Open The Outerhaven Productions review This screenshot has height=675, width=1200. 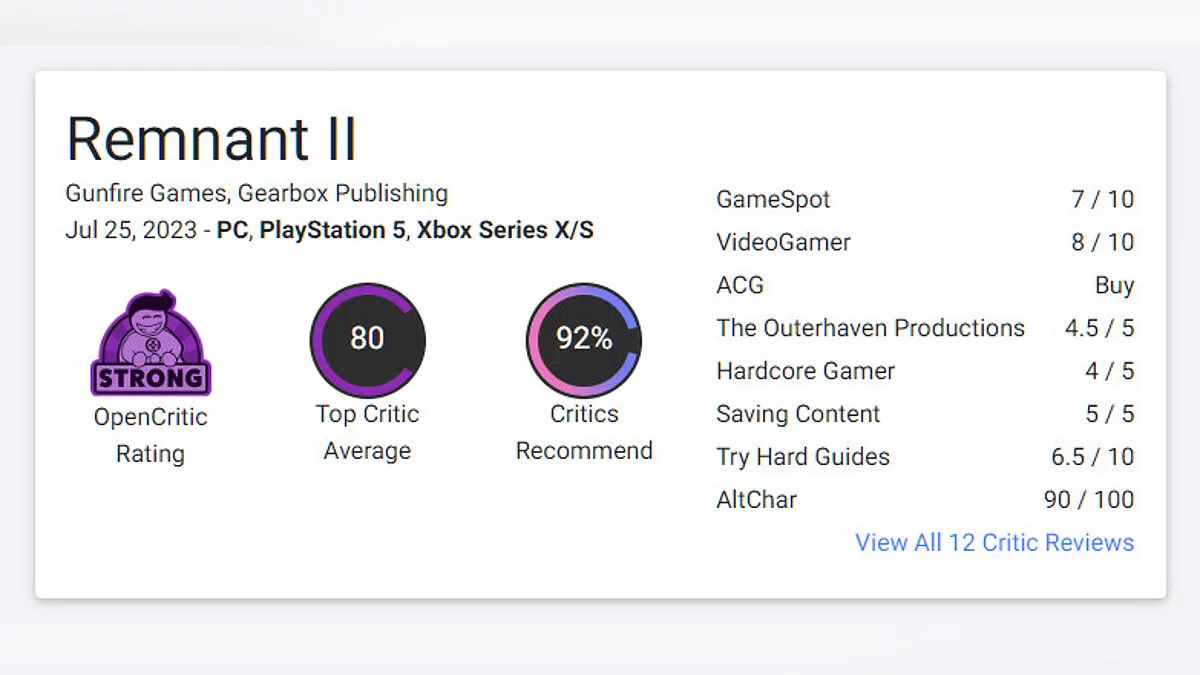click(x=870, y=328)
